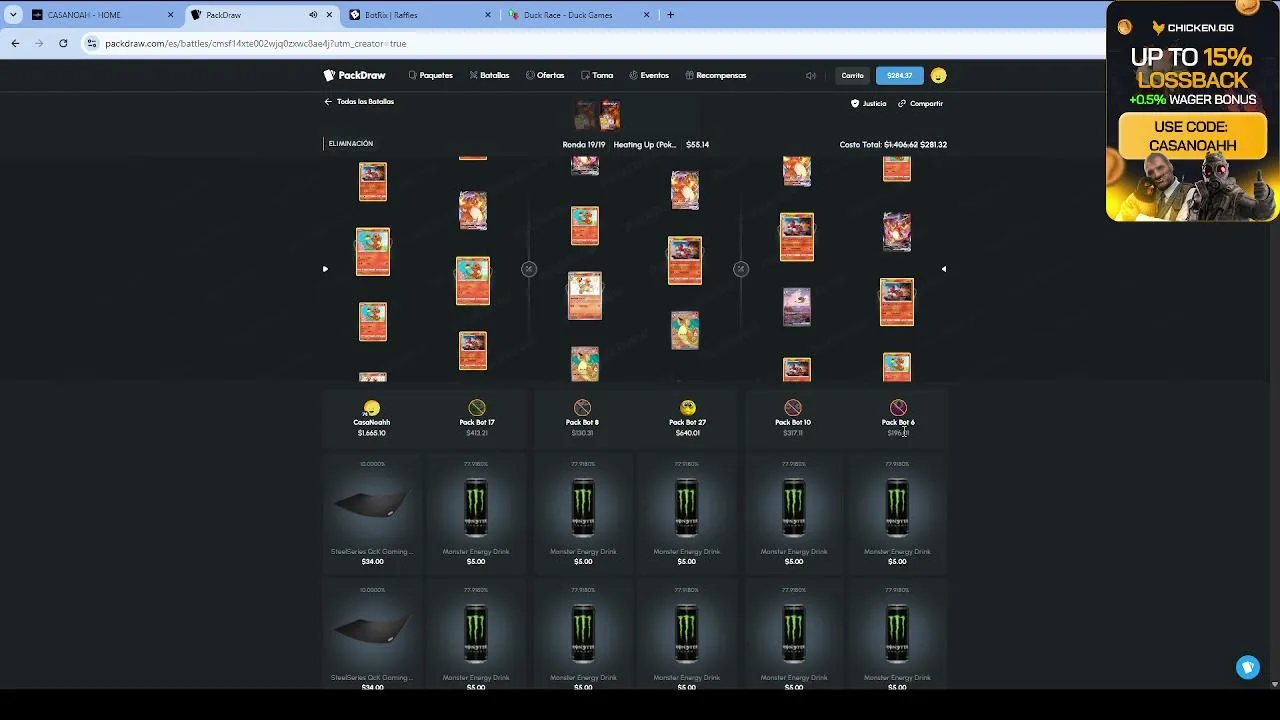View site information icon in address bar
Viewport: 1280px width, 720px height.
click(x=93, y=43)
